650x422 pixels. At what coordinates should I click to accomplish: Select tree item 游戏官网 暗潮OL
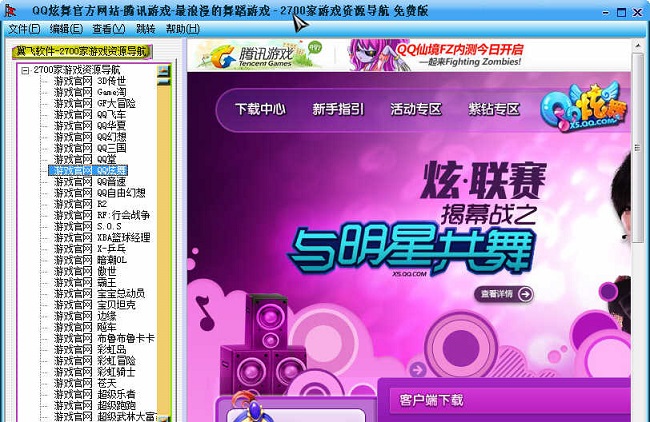(90, 260)
